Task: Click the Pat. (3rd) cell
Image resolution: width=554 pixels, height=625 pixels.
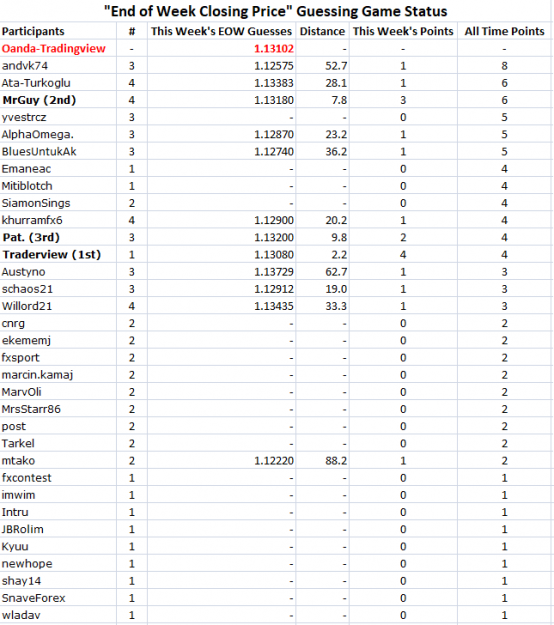Action: tap(31, 237)
